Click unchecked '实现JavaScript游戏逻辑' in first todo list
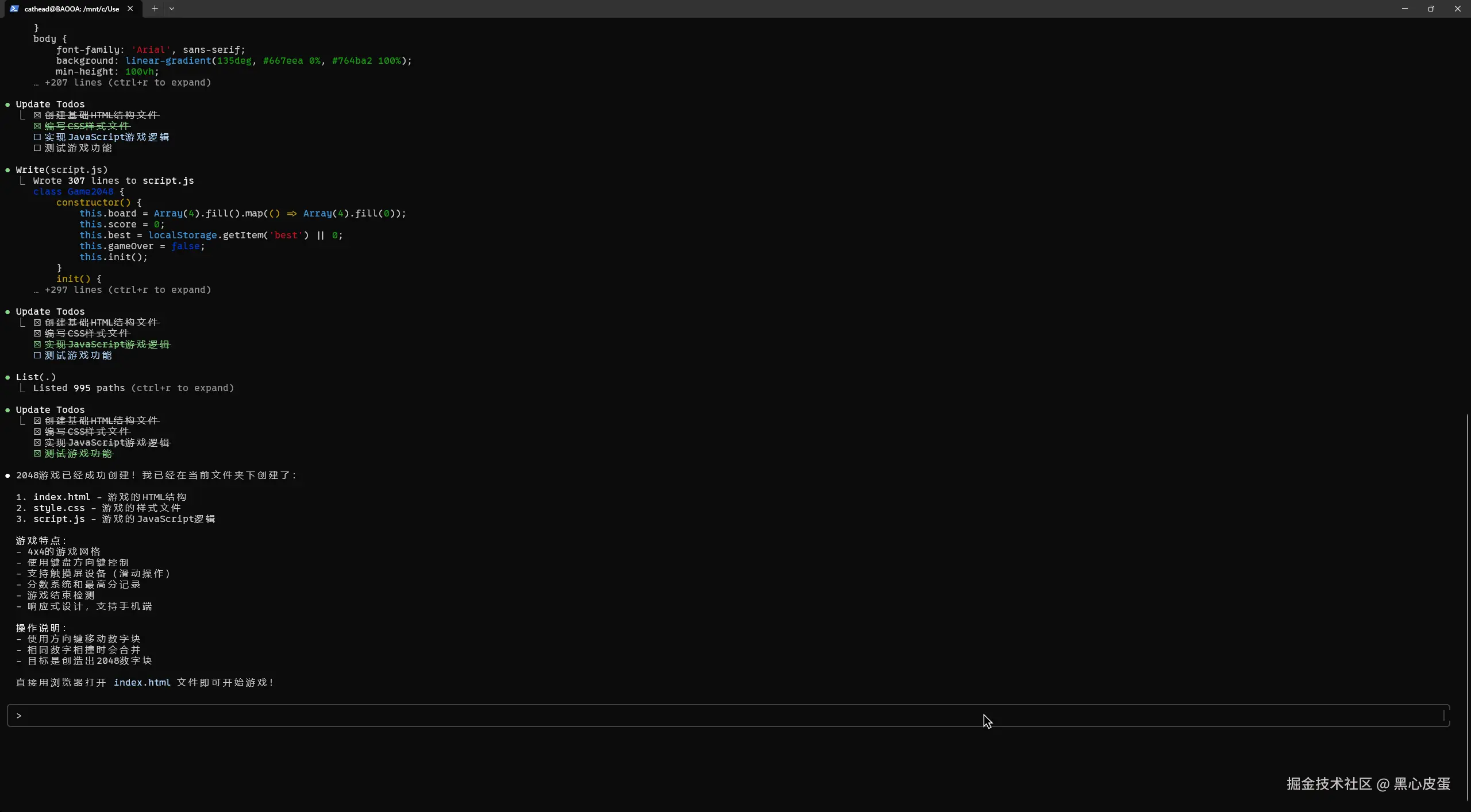1471x812 pixels. point(101,137)
